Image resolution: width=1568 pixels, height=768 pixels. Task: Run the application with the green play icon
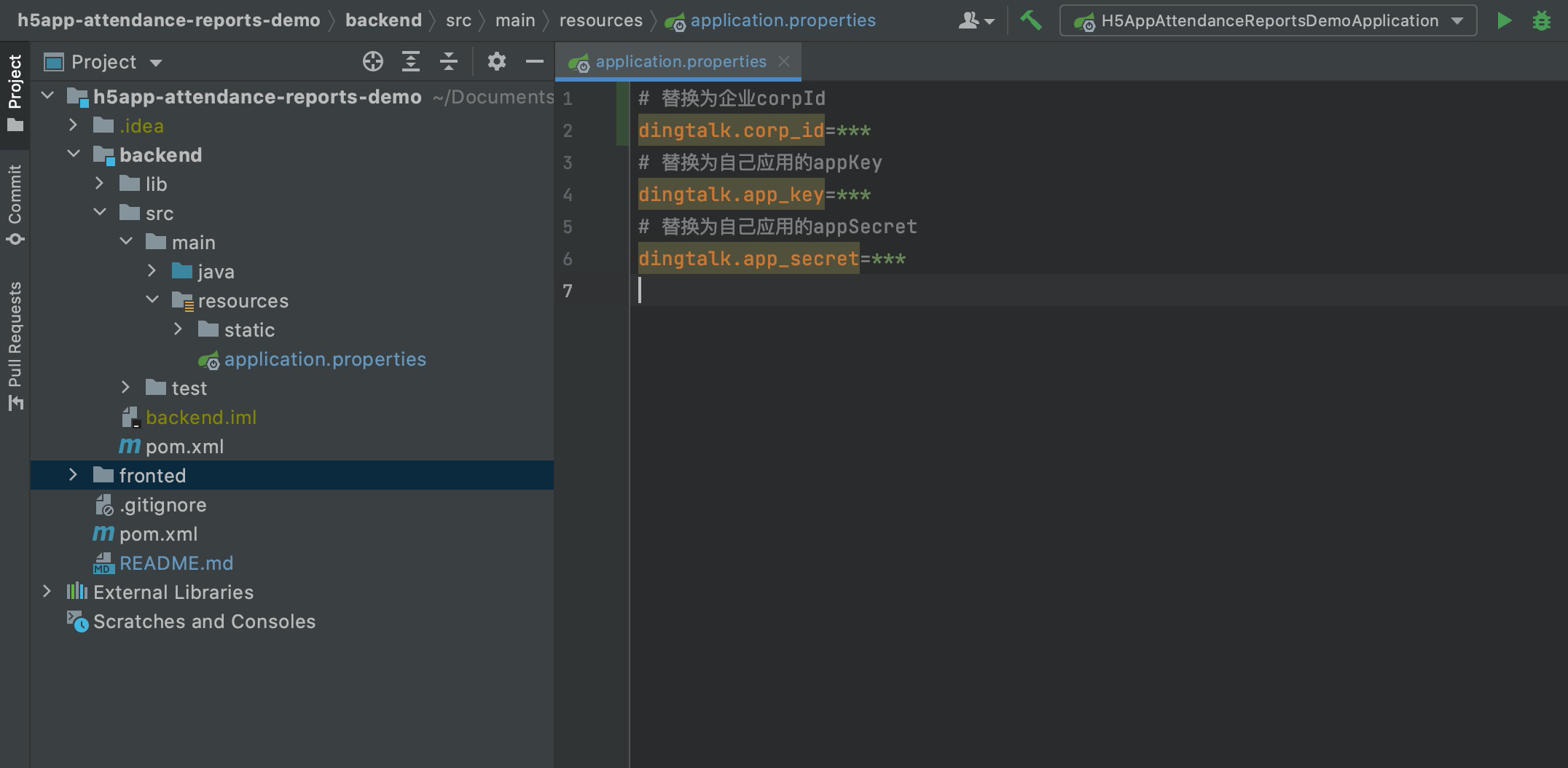coord(1504,20)
